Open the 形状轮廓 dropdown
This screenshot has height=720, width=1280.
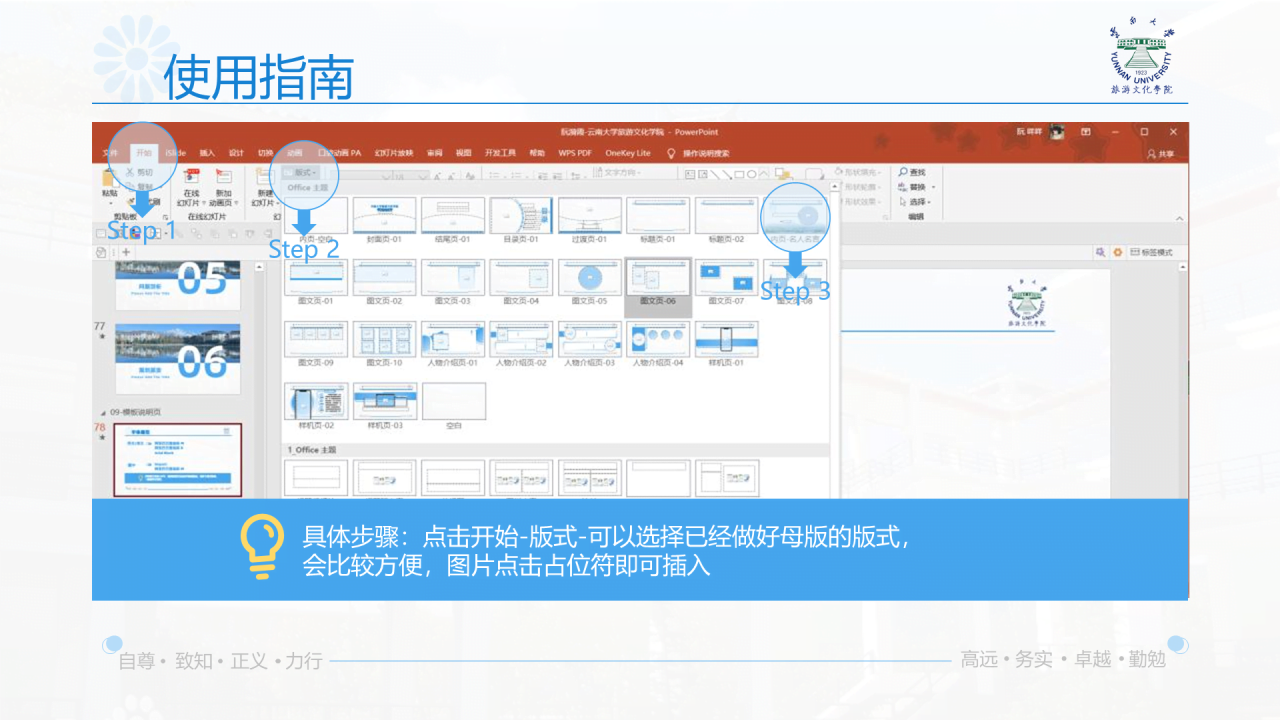pyautogui.click(x=860, y=187)
